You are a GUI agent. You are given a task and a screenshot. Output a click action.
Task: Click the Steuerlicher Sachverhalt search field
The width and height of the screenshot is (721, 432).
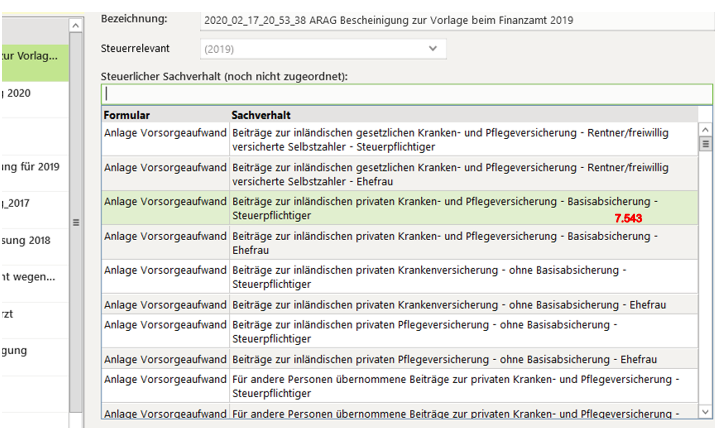pyautogui.click(x=406, y=94)
